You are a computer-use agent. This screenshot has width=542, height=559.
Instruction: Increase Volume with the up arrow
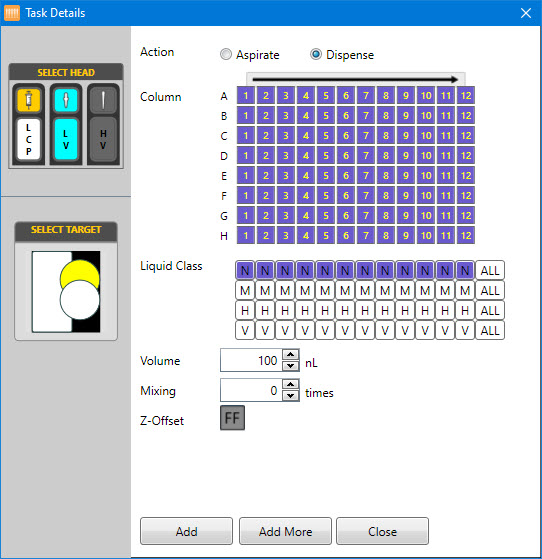[291, 354]
